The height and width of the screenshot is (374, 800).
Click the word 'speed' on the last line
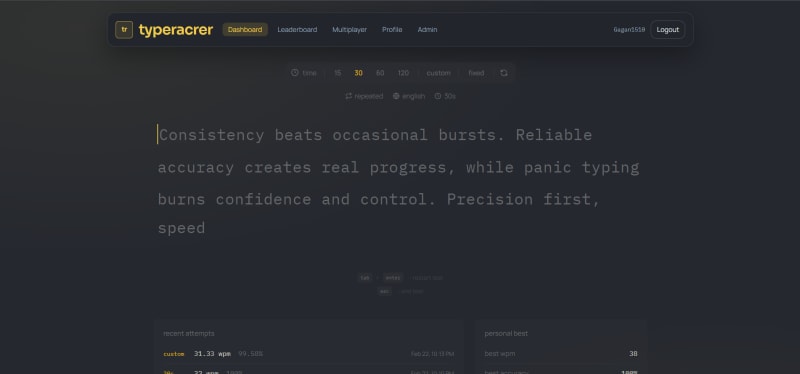[181, 228]
